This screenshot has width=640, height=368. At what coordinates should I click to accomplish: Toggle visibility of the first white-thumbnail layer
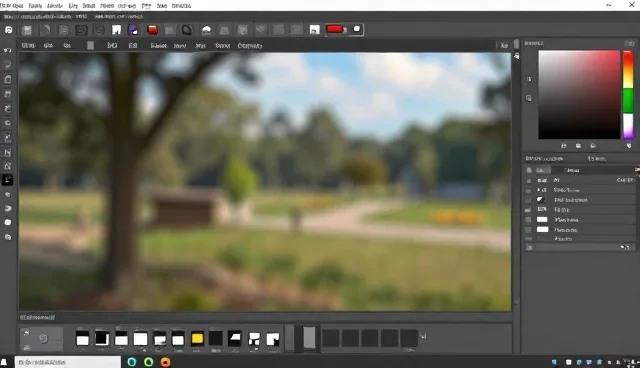tap(528, 220)
